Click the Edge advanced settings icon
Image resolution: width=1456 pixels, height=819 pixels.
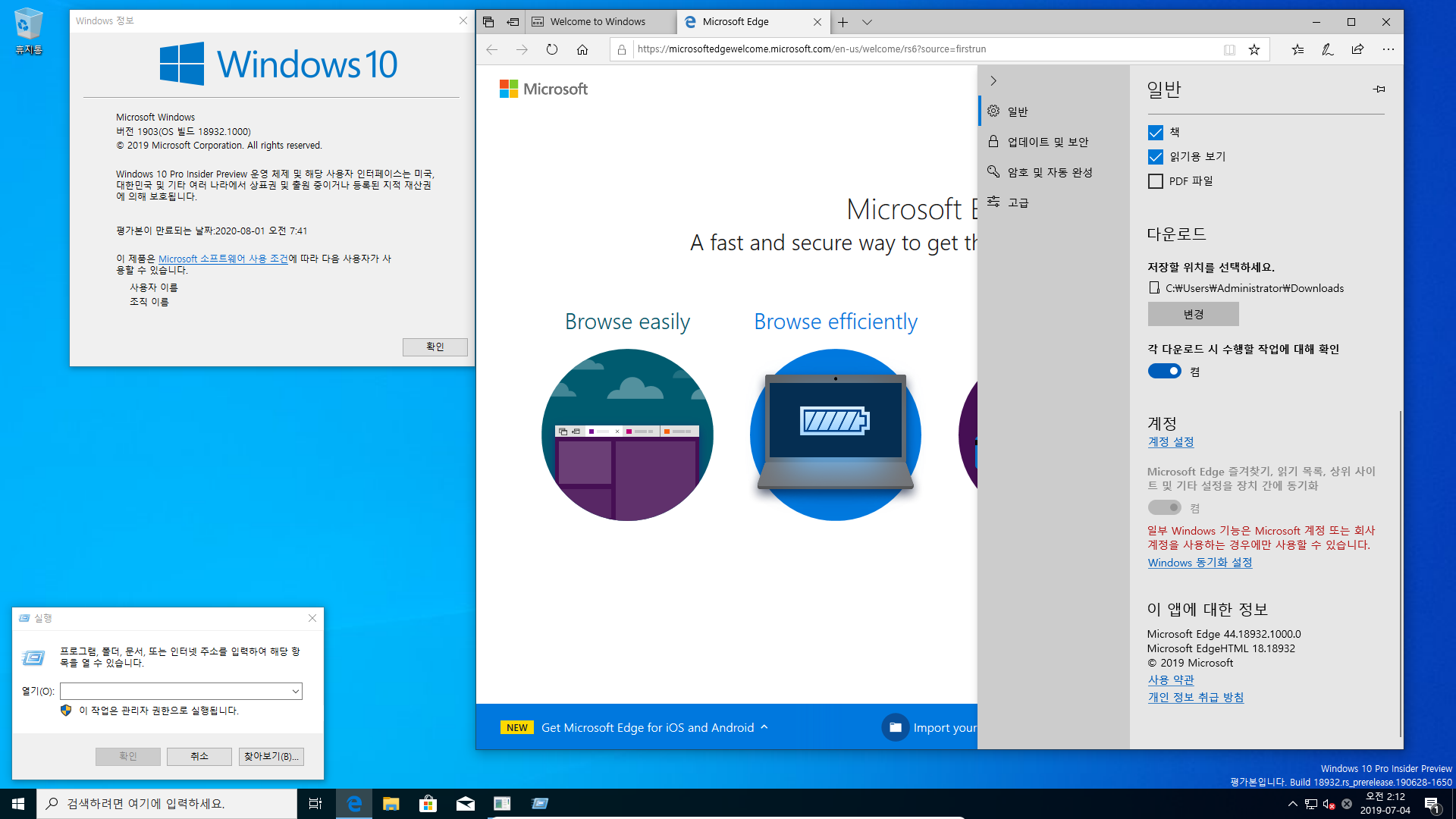tap(993, 201)
